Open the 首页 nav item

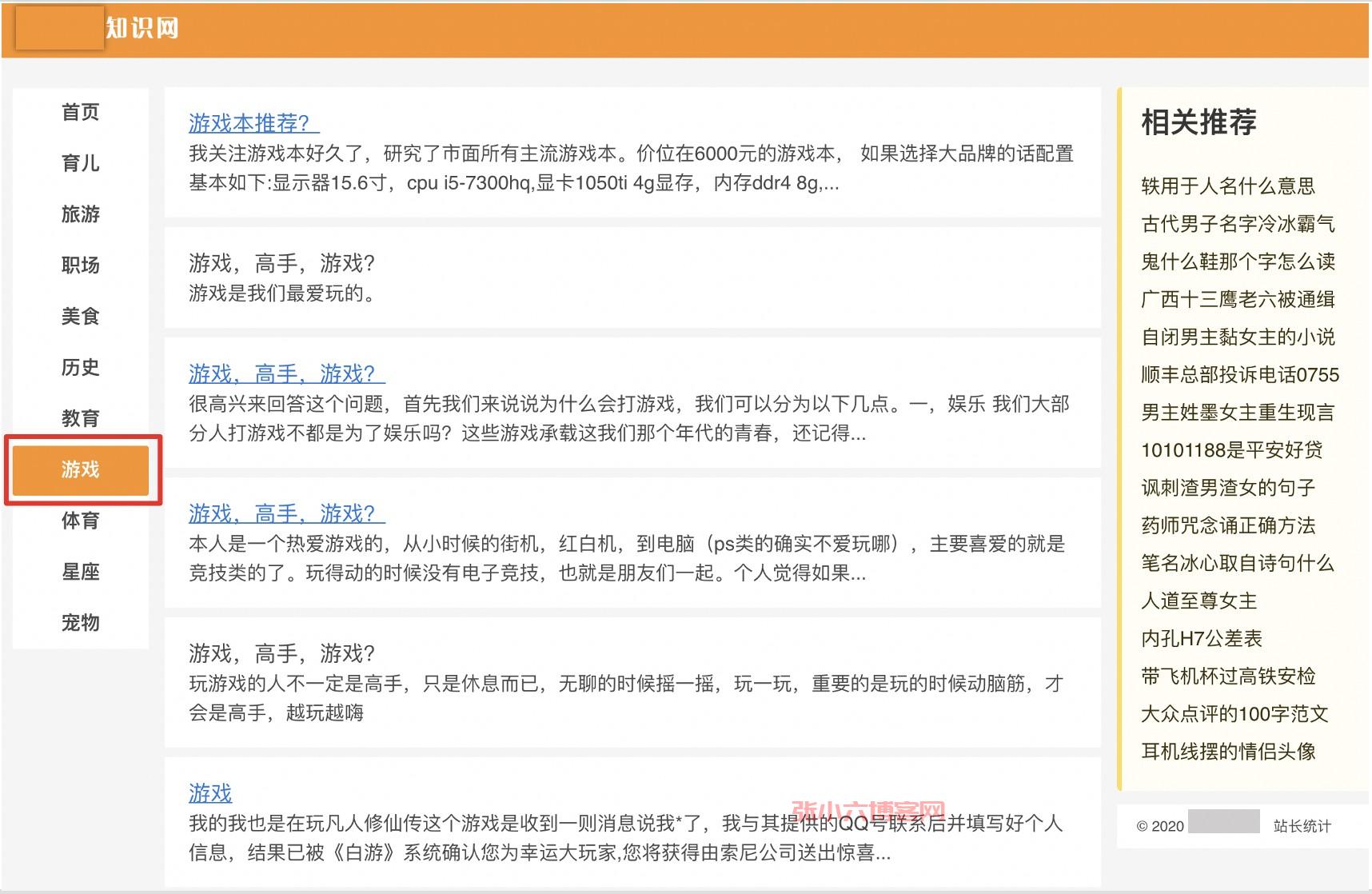81,112
